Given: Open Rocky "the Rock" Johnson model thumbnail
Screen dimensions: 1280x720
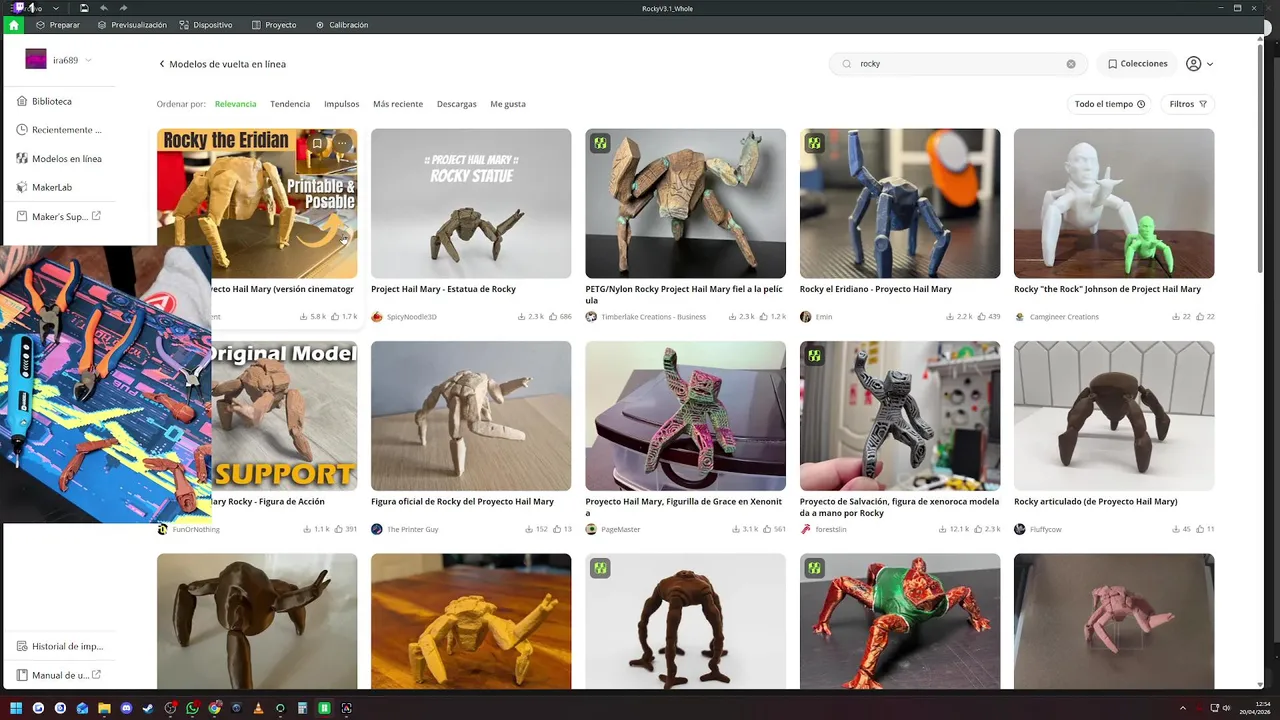Looking at the screenshot, I should click(1114, 203).
